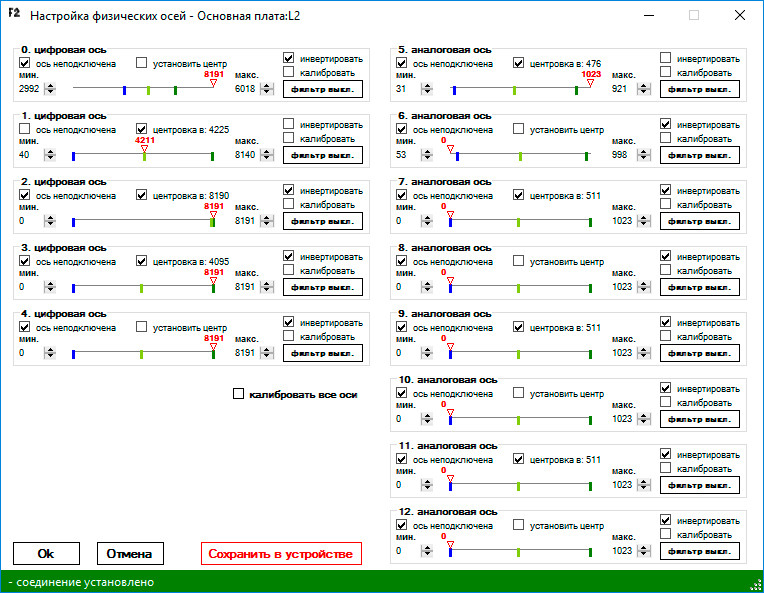Click the blue min marker on axis 9 slider

click(450, 354)
